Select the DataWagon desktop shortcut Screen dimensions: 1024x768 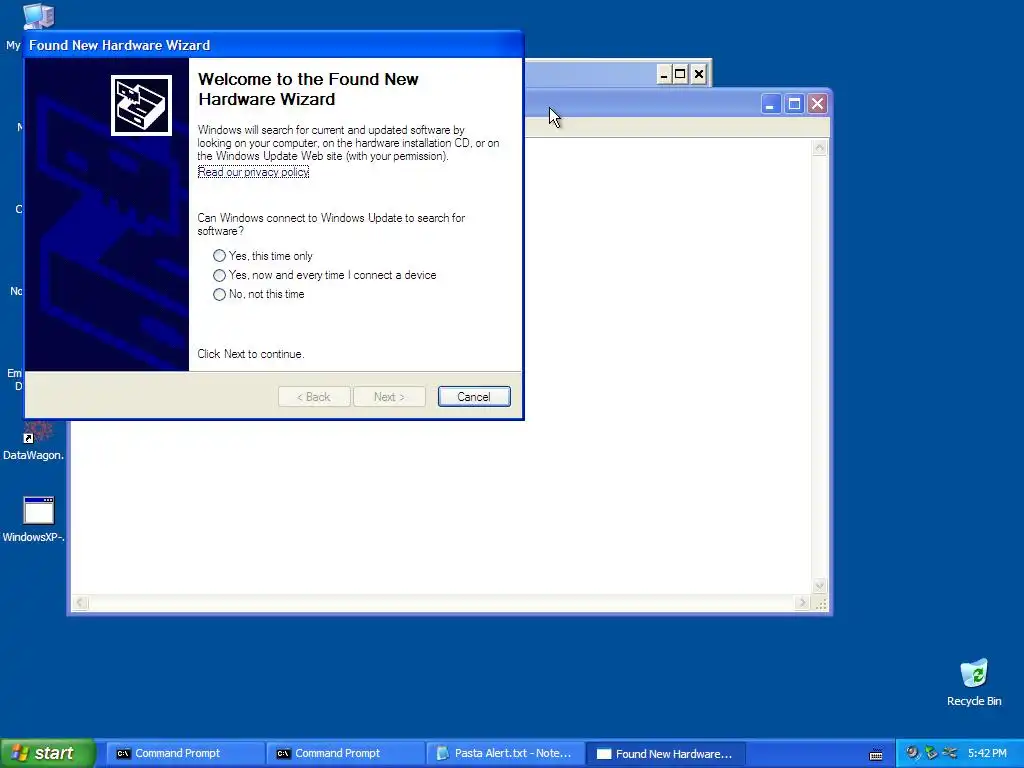[x=33, y=441]
